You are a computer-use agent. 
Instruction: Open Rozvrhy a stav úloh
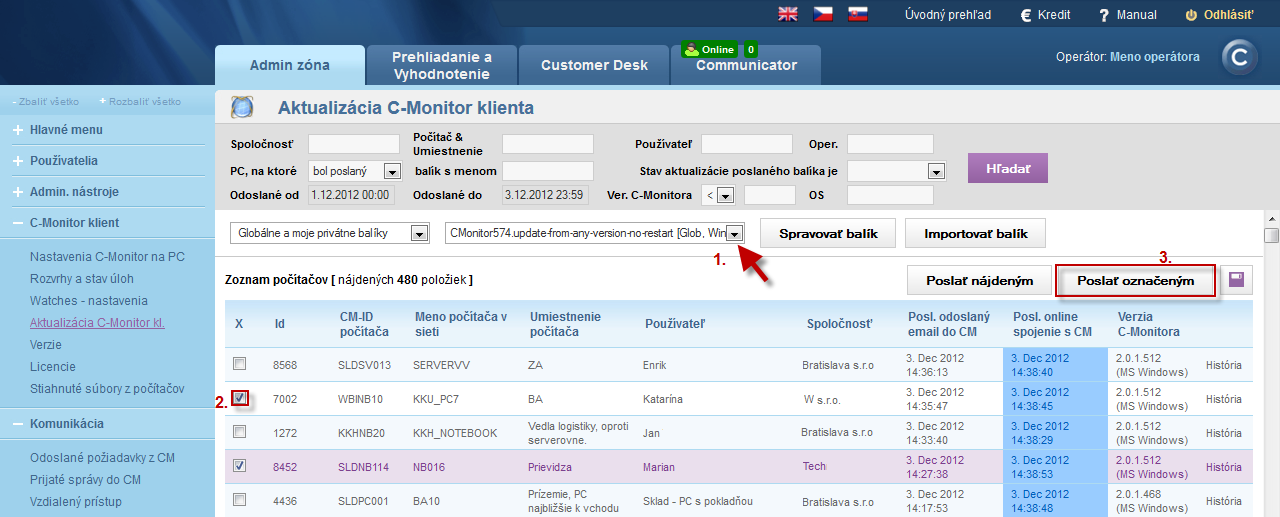pos(82,279)
